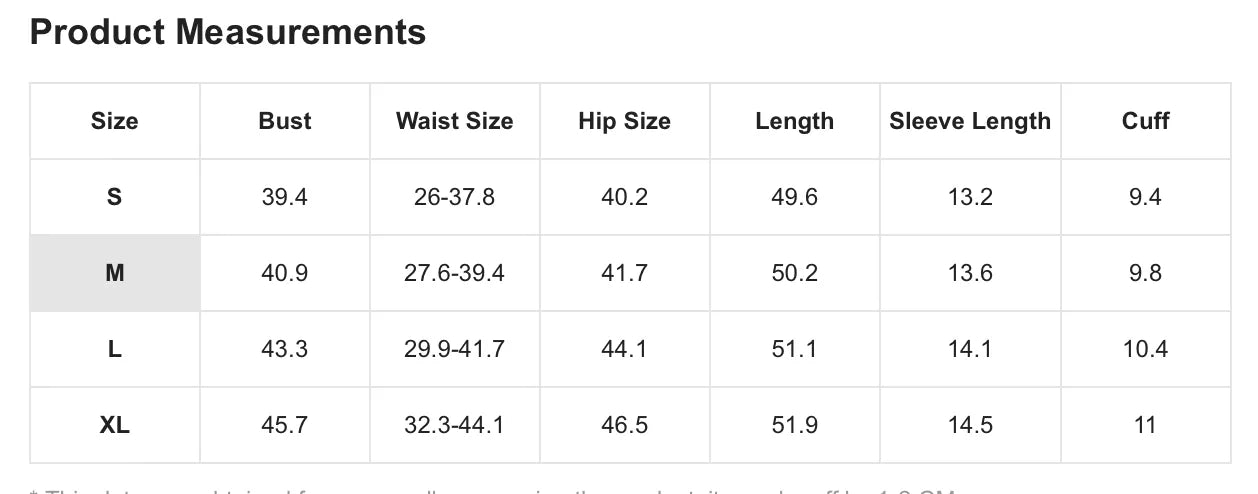Select the Waist Size column header
Screen dimensions: 1258x494
(x=454, y=121)
